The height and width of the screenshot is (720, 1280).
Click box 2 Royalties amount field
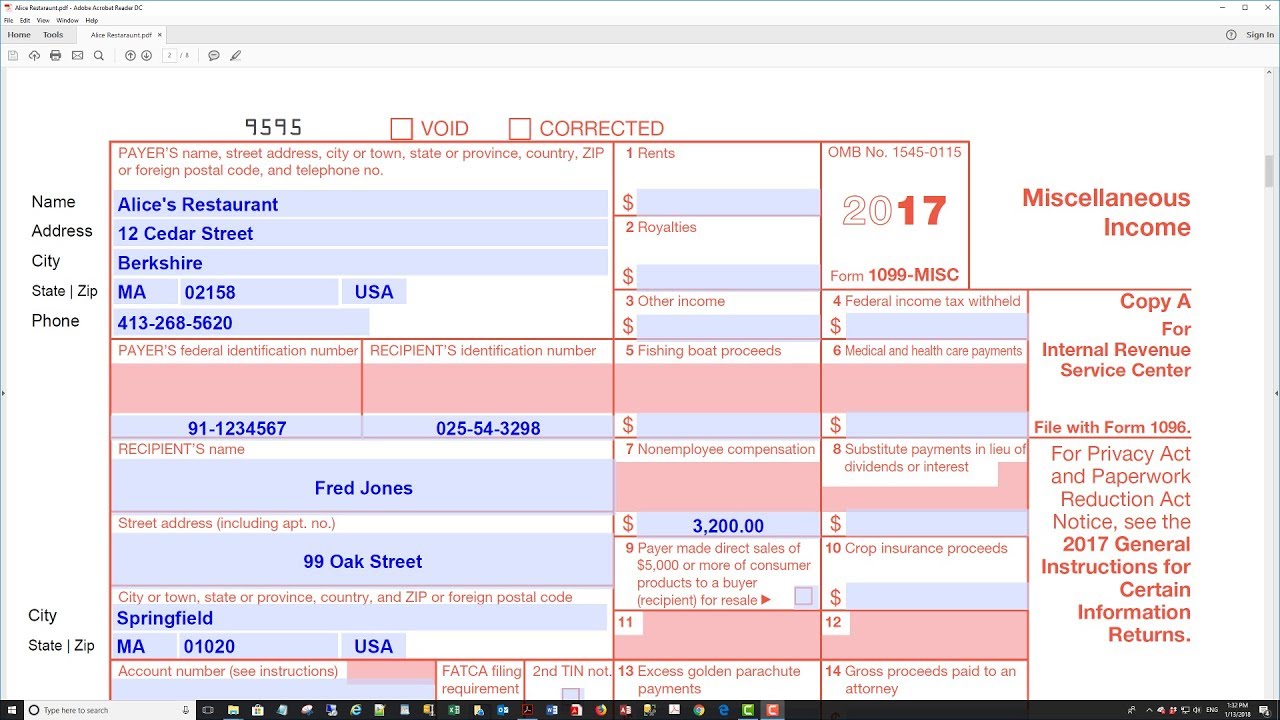click(x=728, y=277)
